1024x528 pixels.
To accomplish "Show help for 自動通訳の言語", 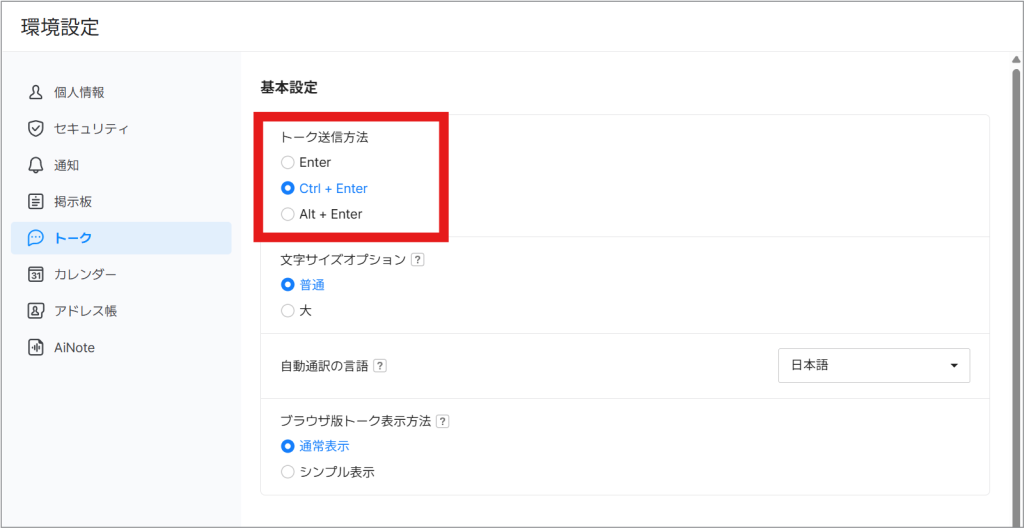I will click(380, 366).
